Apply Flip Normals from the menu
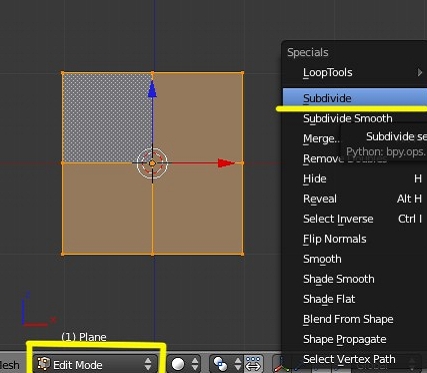This screenshot has height=373, width=427. [355, 239]
